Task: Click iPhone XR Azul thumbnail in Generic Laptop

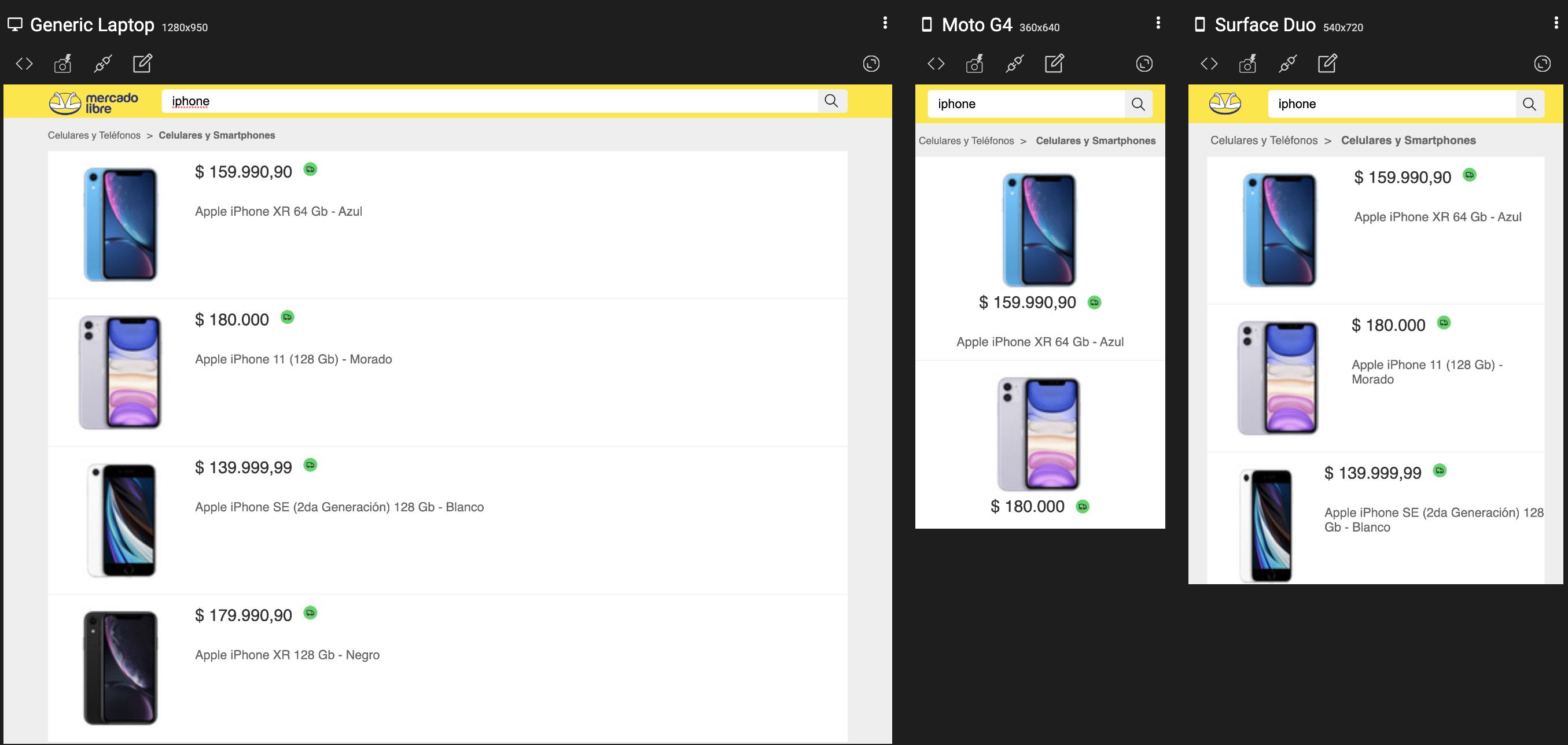Action: (x=120, y=224)
